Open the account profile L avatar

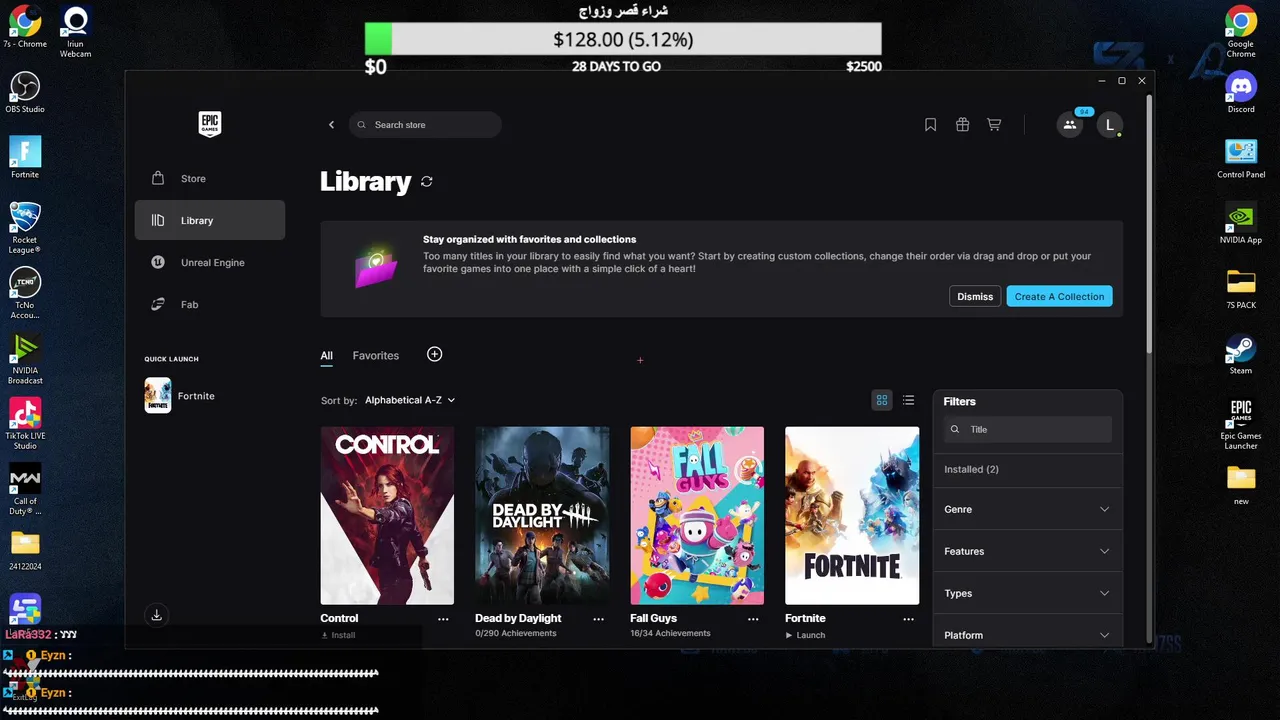1109,125
